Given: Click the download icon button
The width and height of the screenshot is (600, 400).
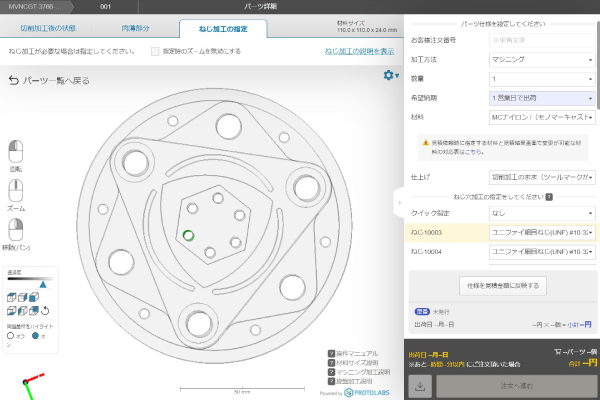Looking at the screenshot, I should (419, 385).
